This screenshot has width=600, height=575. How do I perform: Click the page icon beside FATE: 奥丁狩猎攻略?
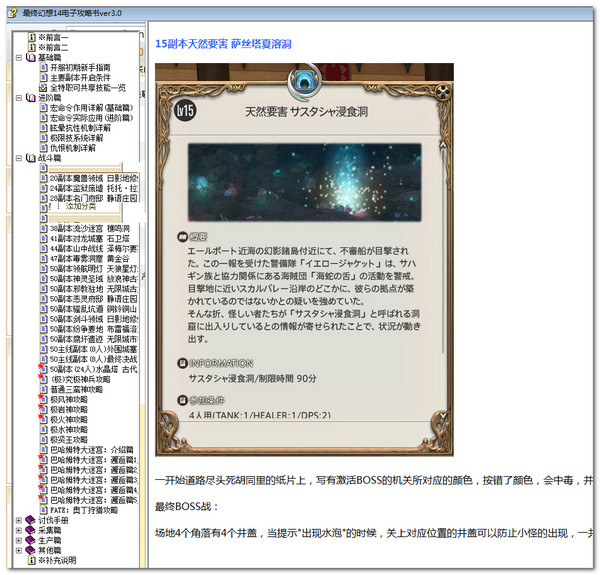(44, 510)
